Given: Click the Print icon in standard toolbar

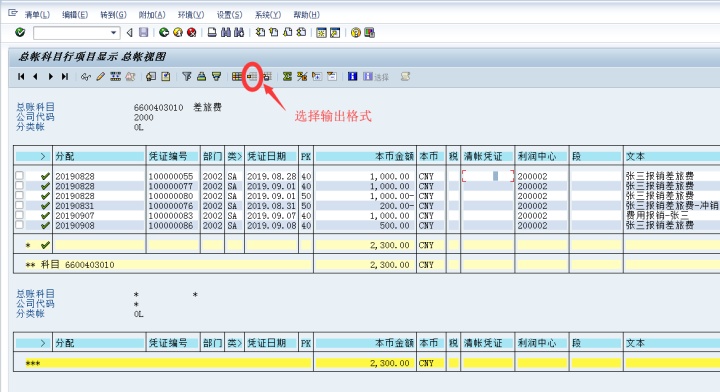Looking at the screenshot, I should pos(212,33).
